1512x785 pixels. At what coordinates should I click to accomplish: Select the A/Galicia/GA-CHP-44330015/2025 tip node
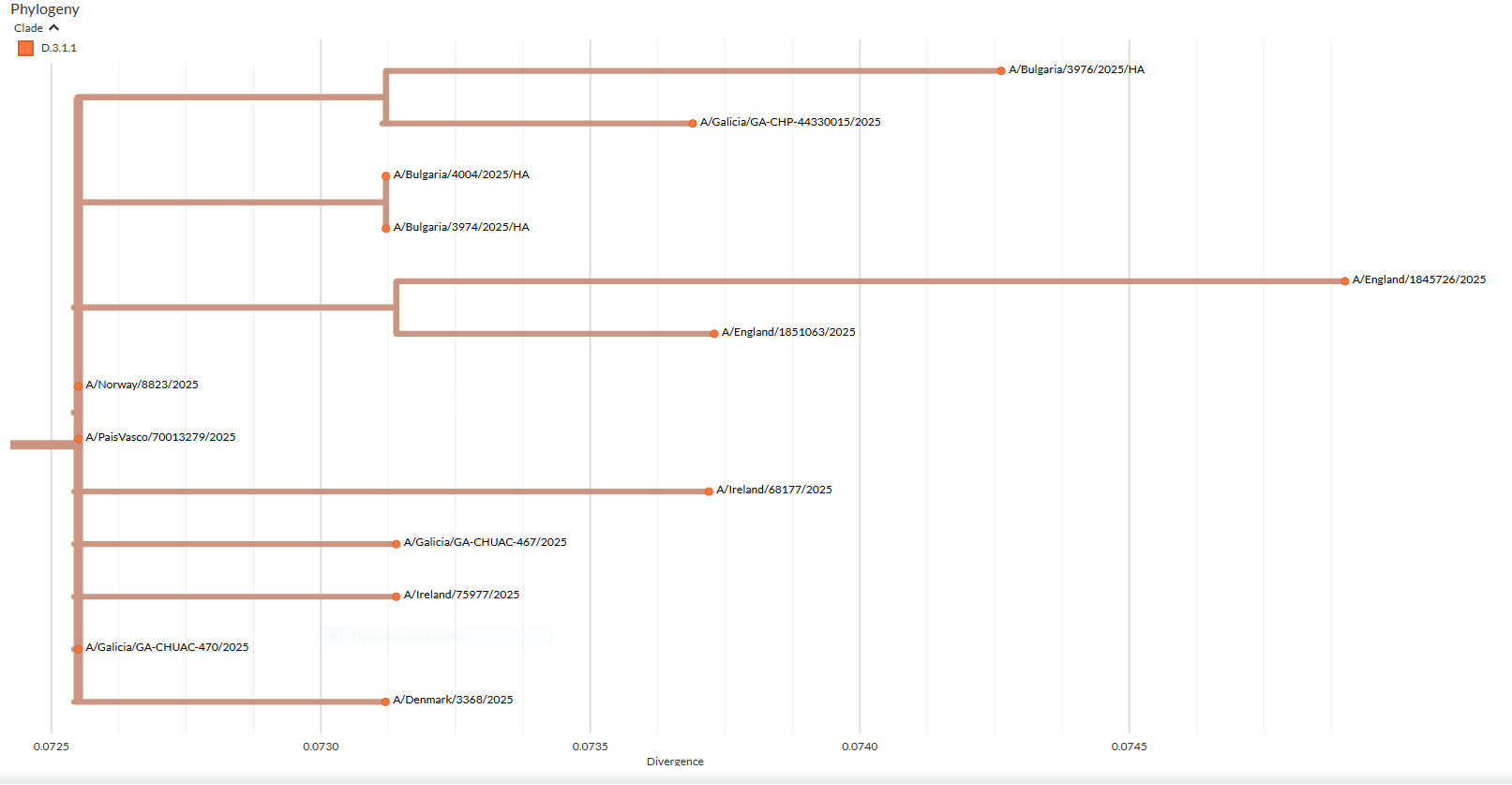(693, 123)
